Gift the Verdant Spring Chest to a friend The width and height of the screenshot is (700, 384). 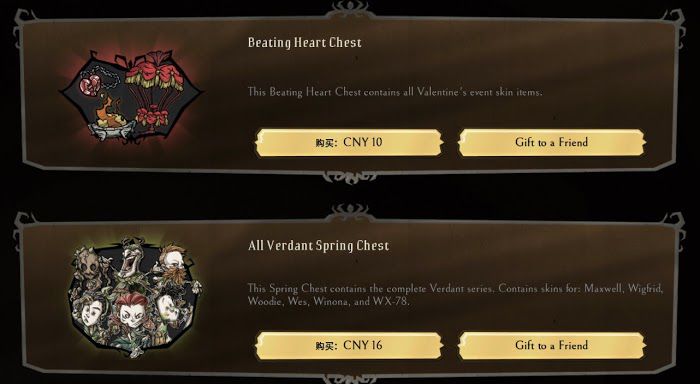(552, 346)
